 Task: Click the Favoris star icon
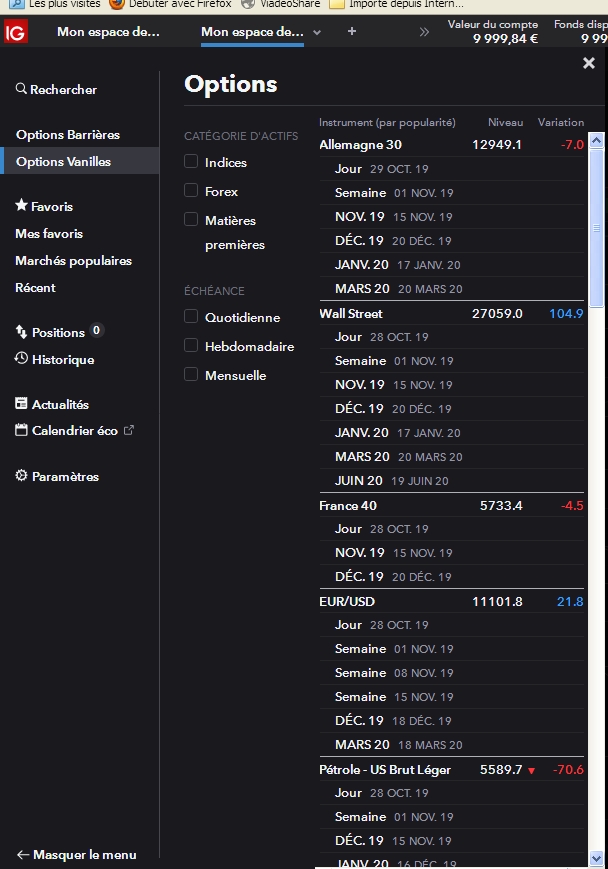click(21, 205)
